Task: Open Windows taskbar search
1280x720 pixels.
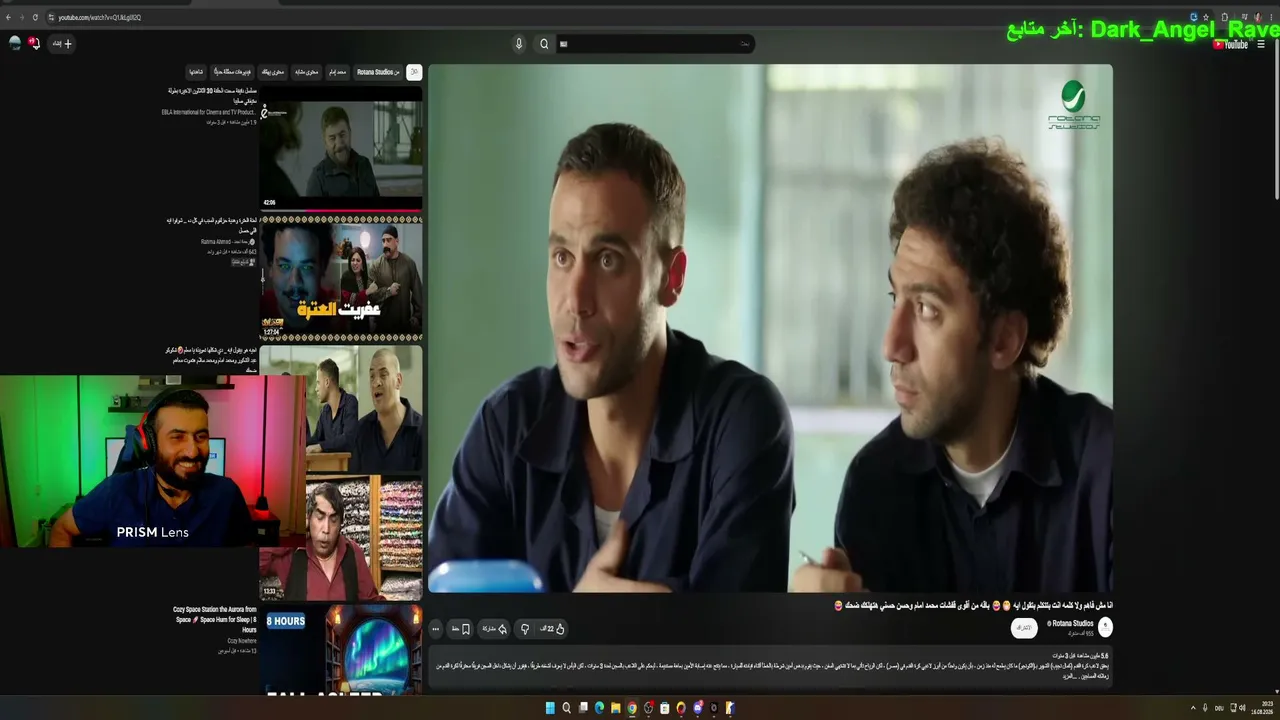Action: [x=566, y=708]
